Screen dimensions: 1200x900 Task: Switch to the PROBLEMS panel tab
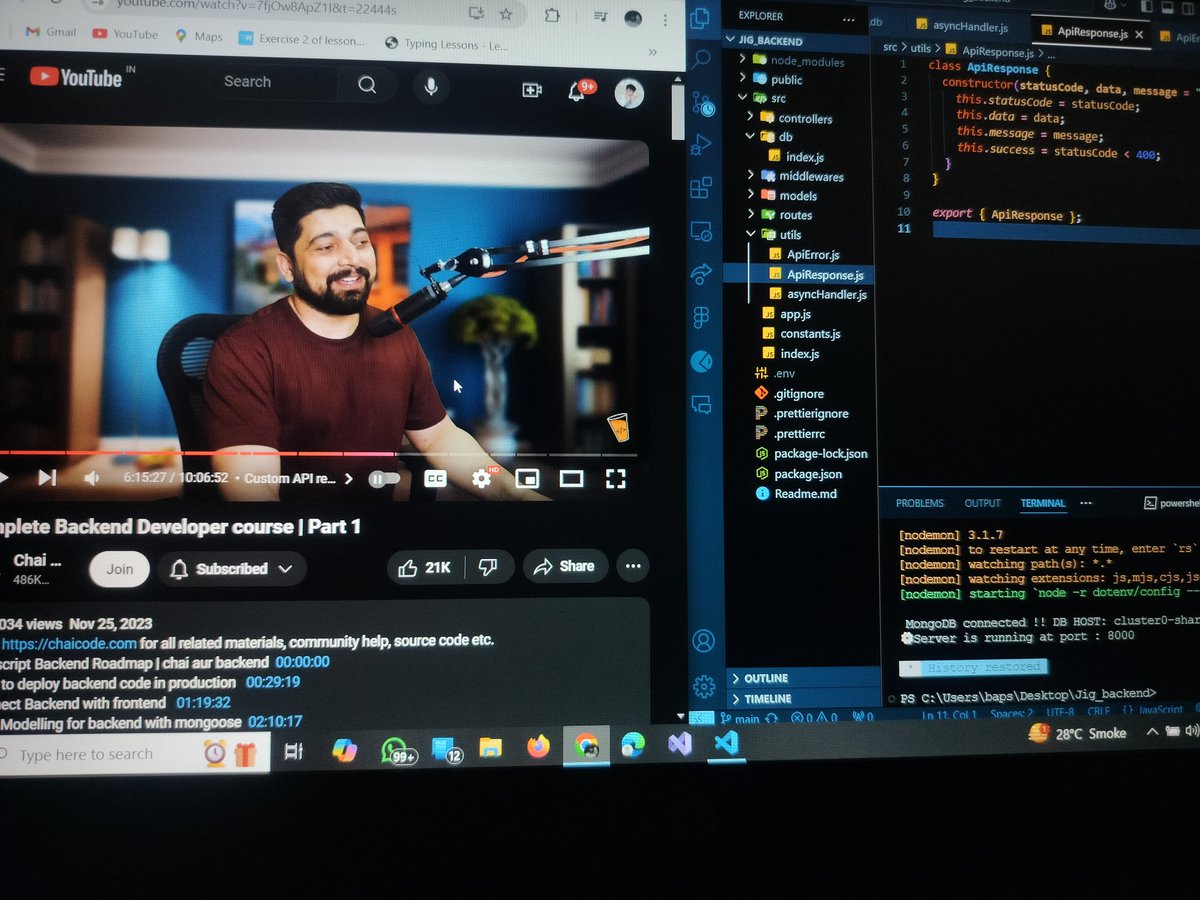[x=919, y=503]
